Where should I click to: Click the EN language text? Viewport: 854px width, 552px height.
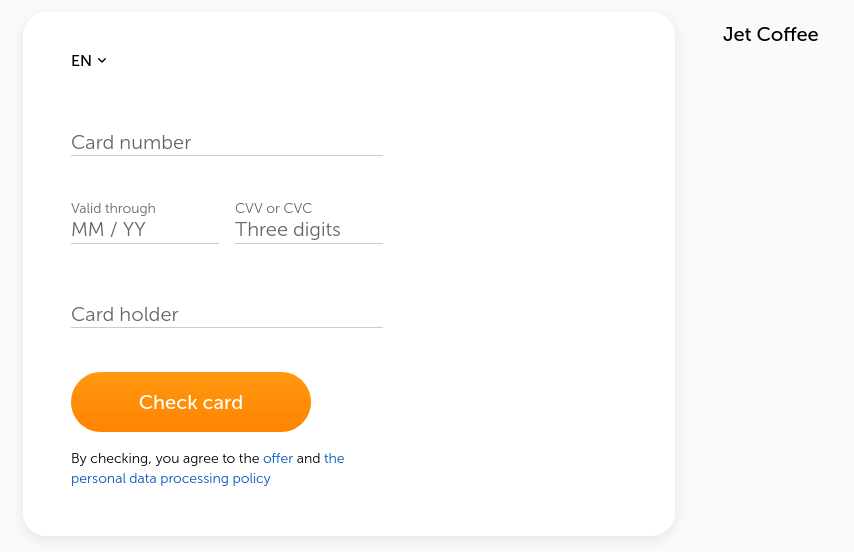[81, 61]
